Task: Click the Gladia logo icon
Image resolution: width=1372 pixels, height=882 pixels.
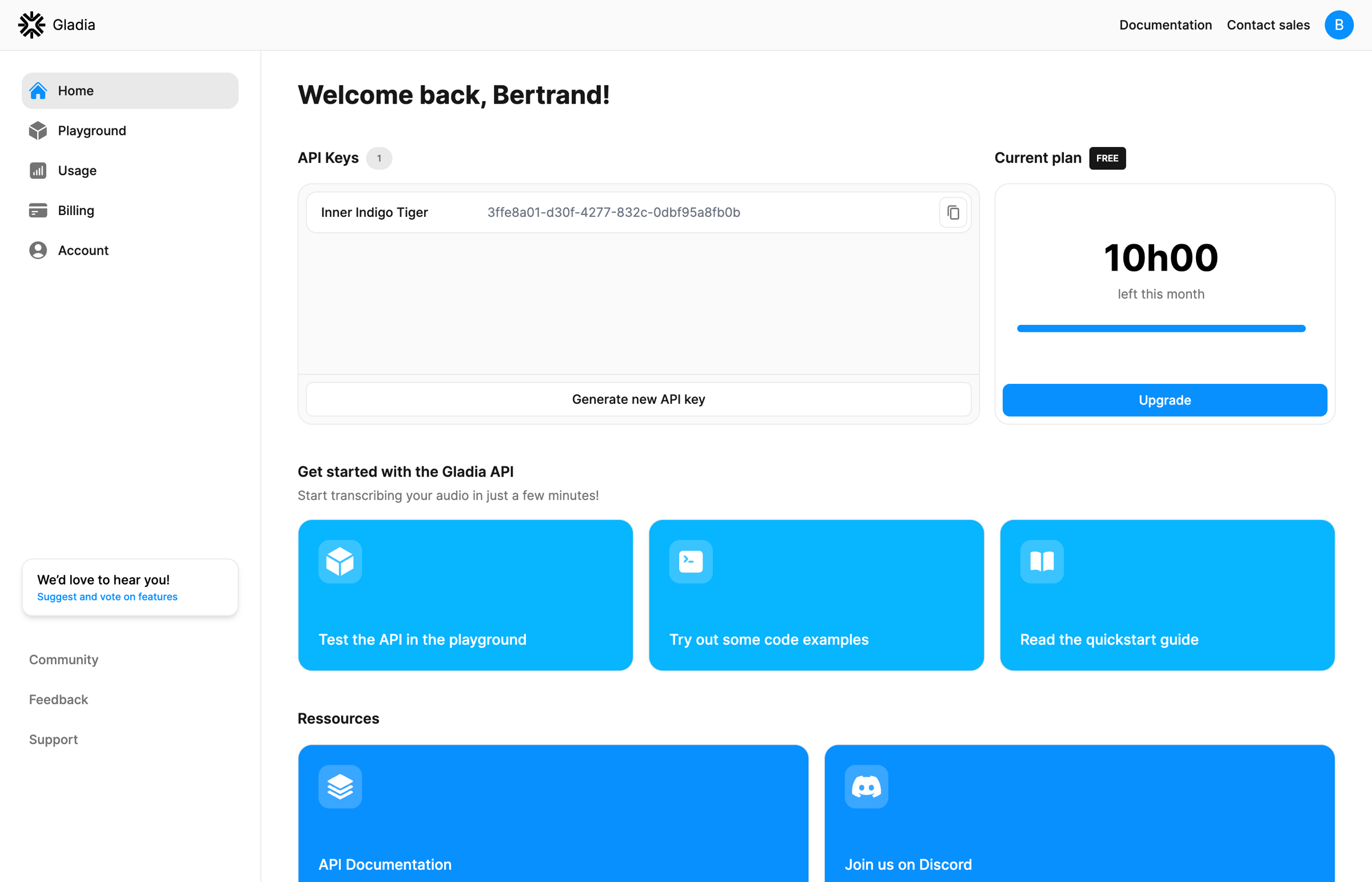Action: click(31, 25)
